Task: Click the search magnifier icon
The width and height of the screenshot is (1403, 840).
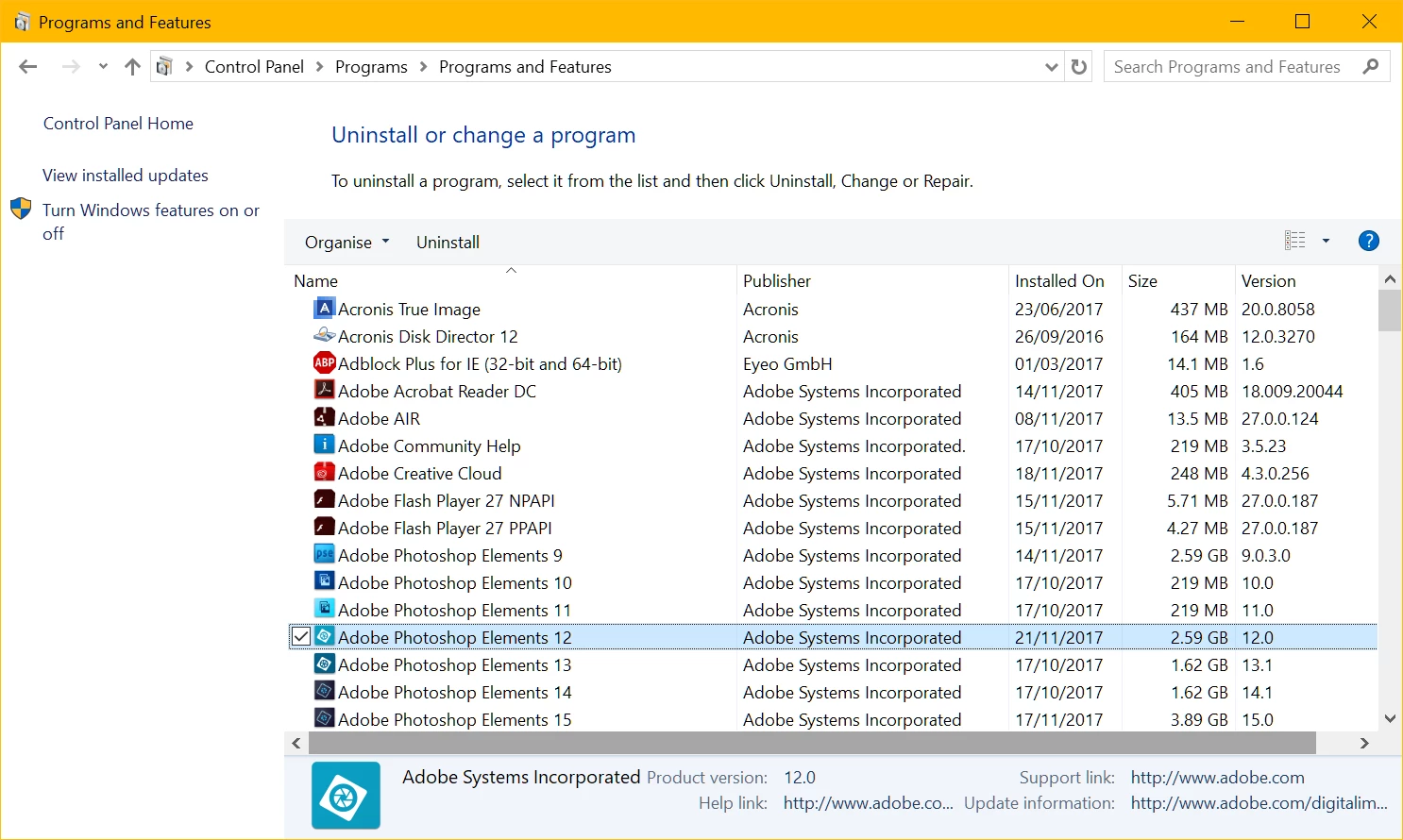Action: click(x=1371, y=66)
